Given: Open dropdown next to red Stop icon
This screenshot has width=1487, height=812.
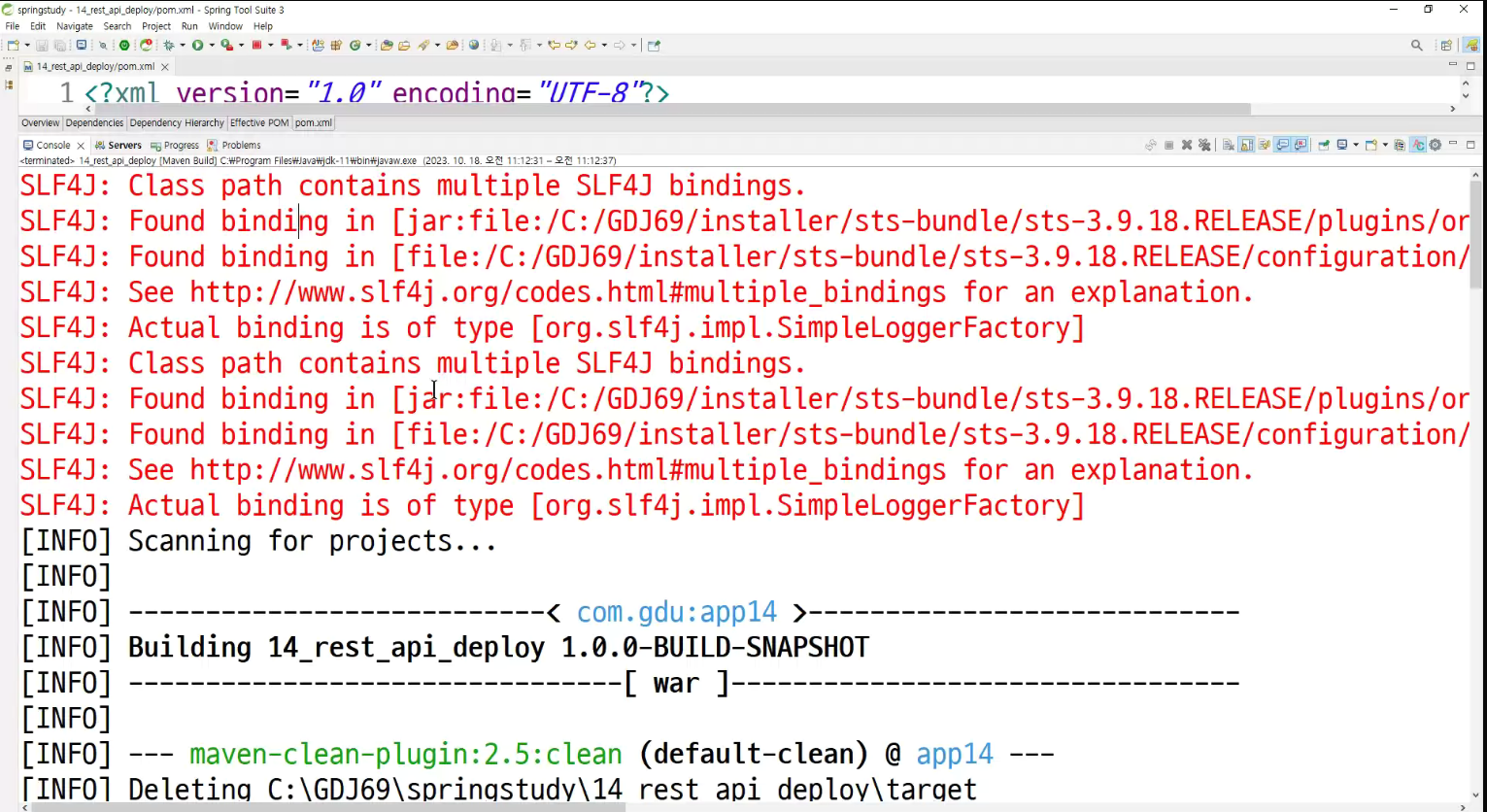Looking at the screenshot, I should pos(270,45).
